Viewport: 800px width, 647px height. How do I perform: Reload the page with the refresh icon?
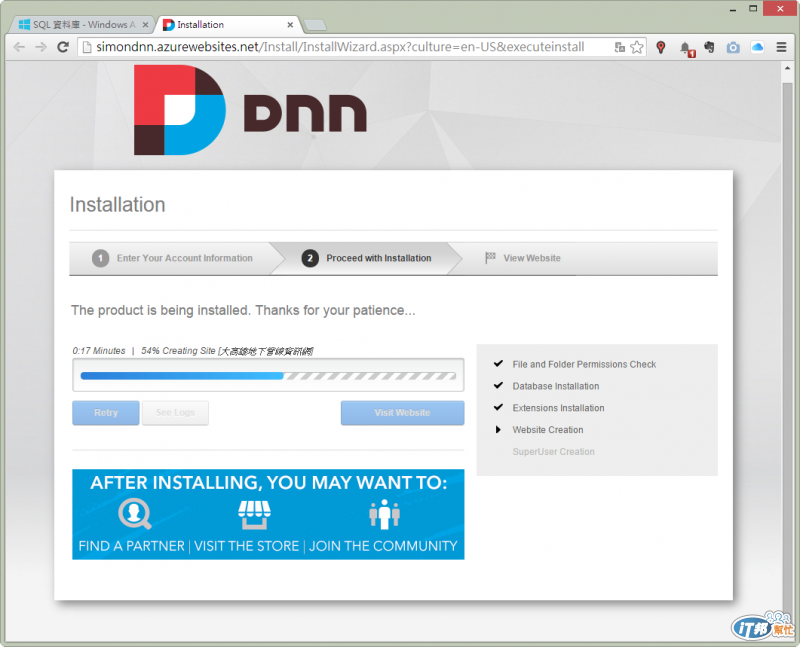[x=63, y=47]
